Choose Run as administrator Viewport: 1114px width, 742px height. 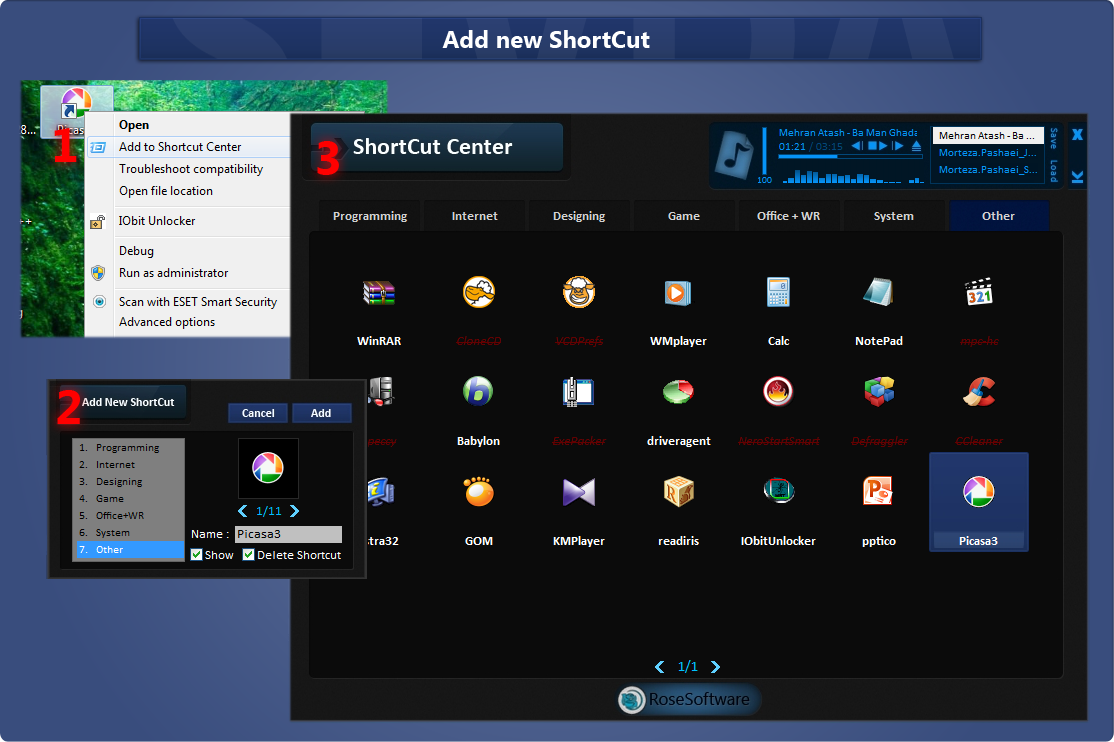tap(188, 273)
